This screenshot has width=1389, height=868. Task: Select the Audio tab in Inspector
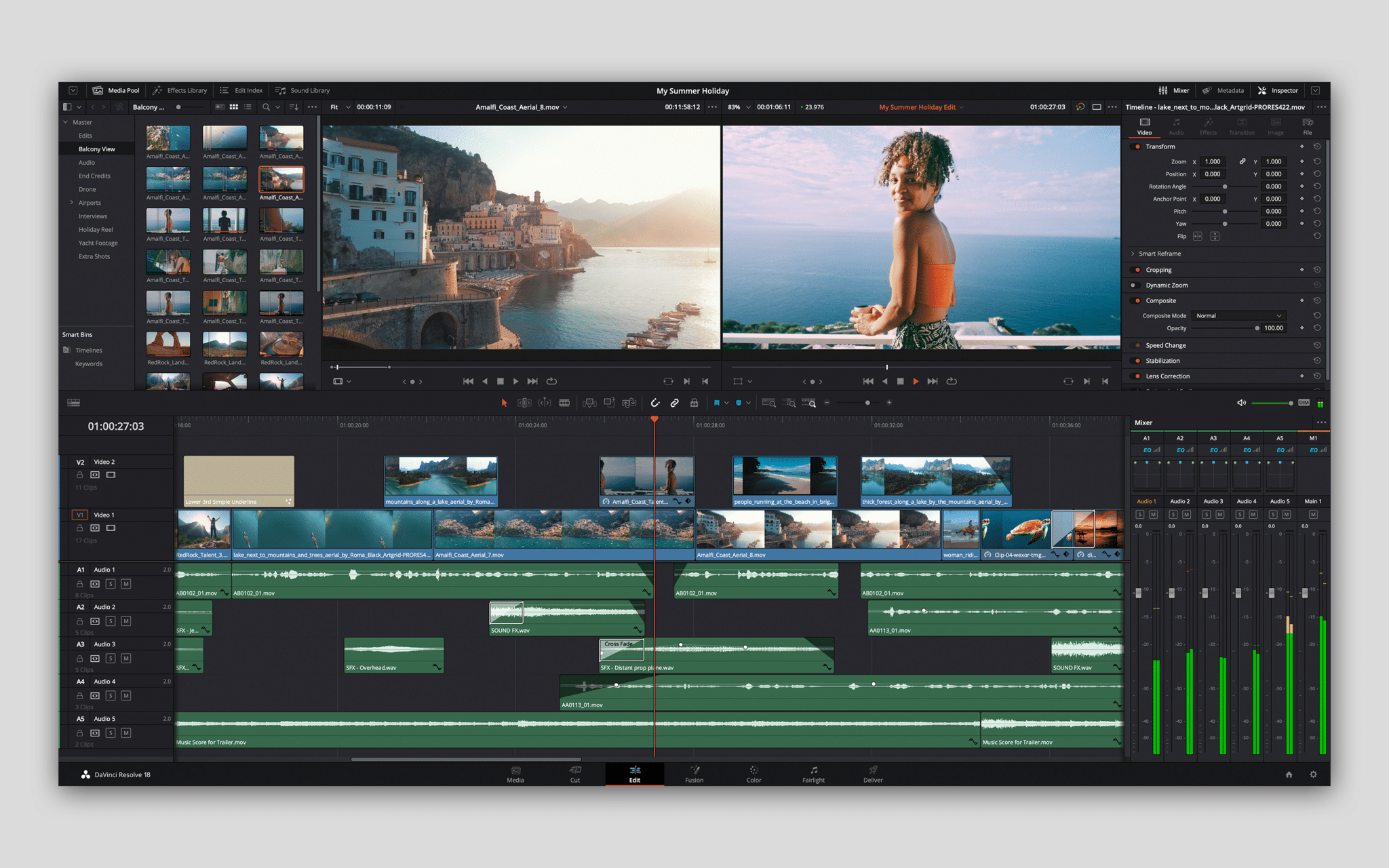coord(1176,126)
